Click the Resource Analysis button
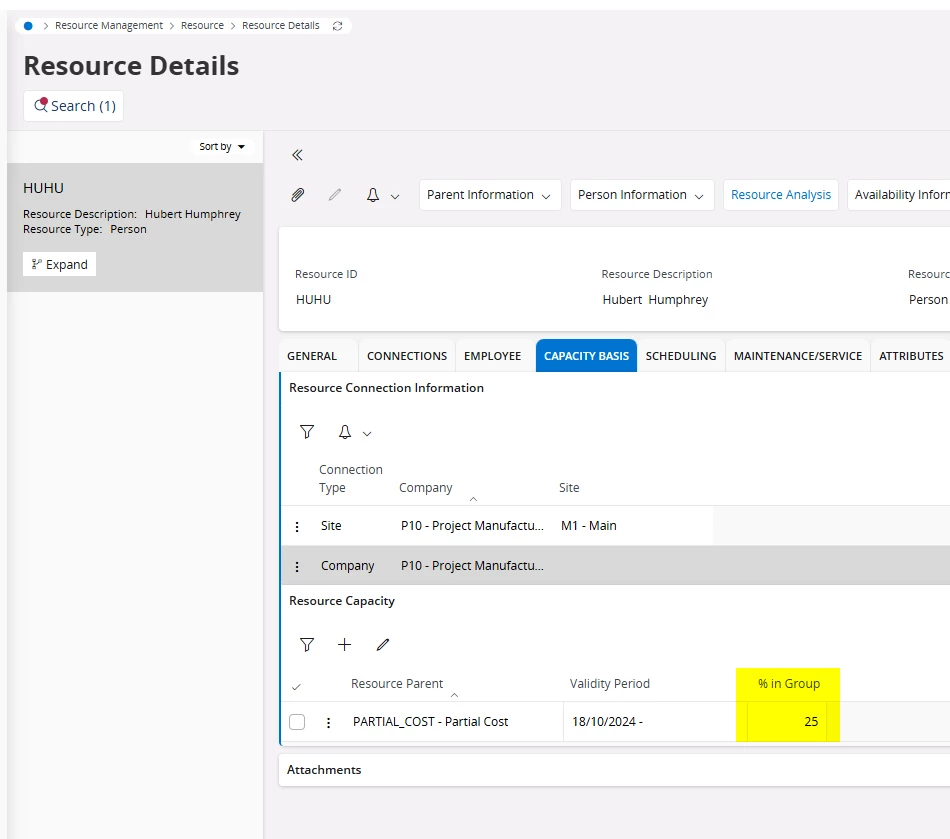Screen dimensions: 950x839 click(x=780, y=195)
